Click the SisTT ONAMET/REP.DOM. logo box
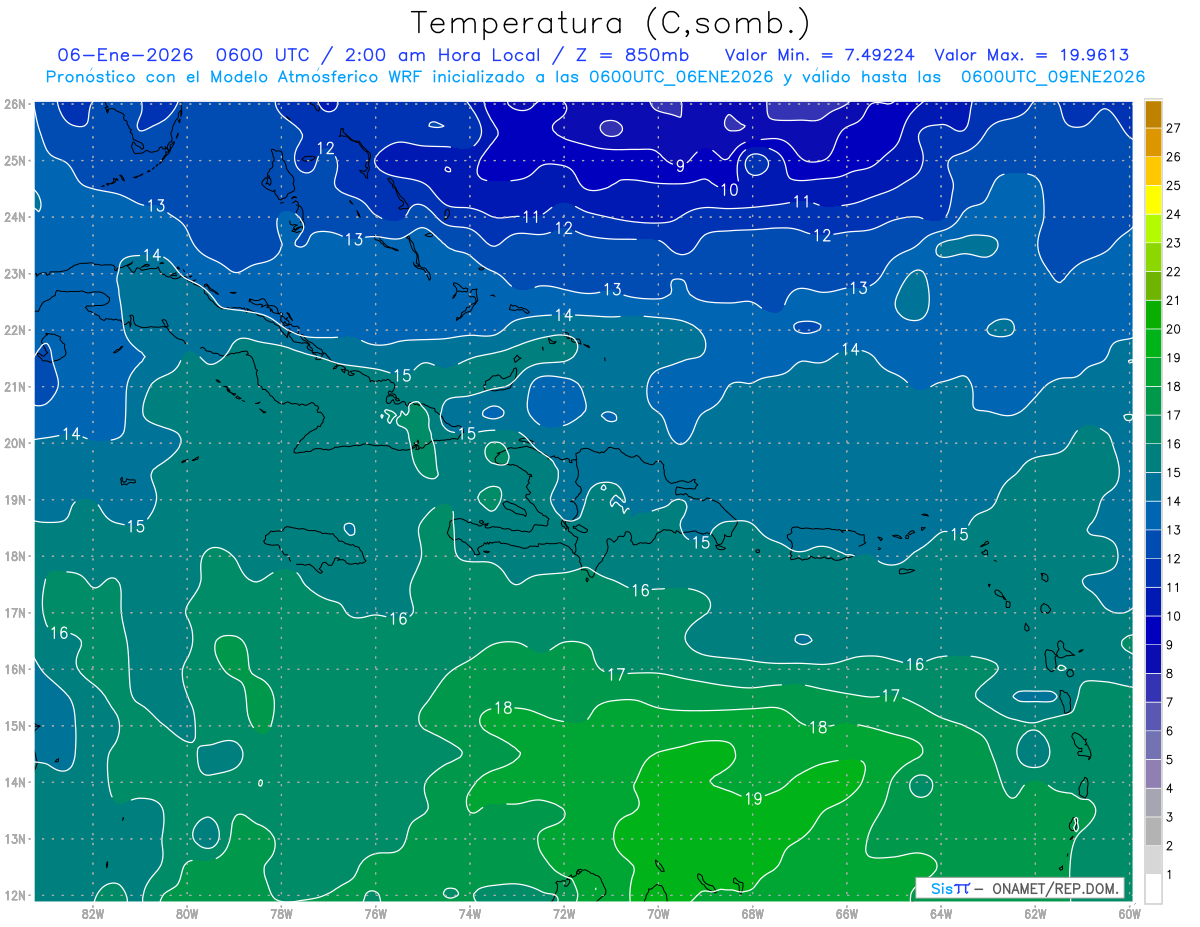 pos(1019,888)
